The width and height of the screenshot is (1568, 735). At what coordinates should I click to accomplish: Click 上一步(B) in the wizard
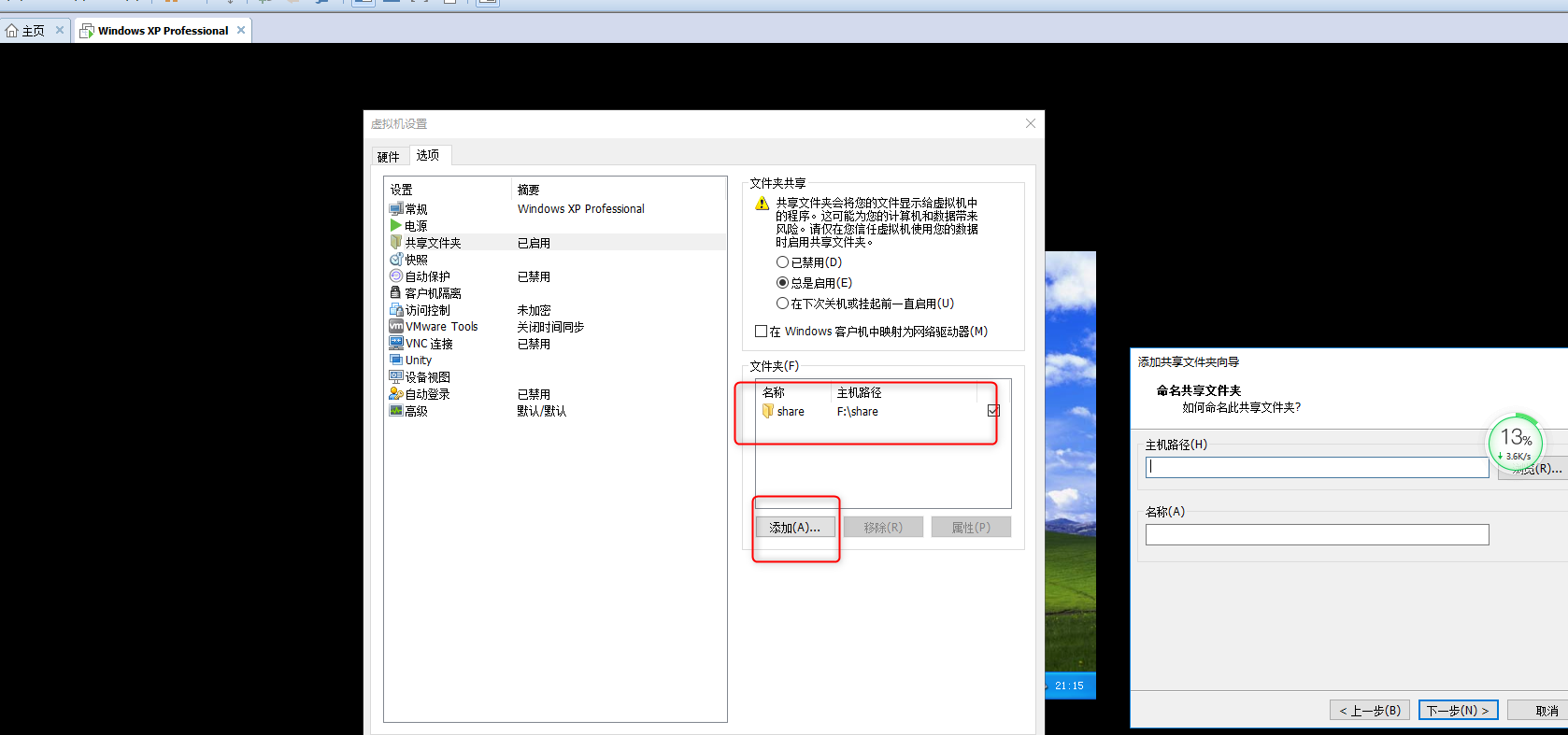pyautogui.click(x=1370, y=711)
